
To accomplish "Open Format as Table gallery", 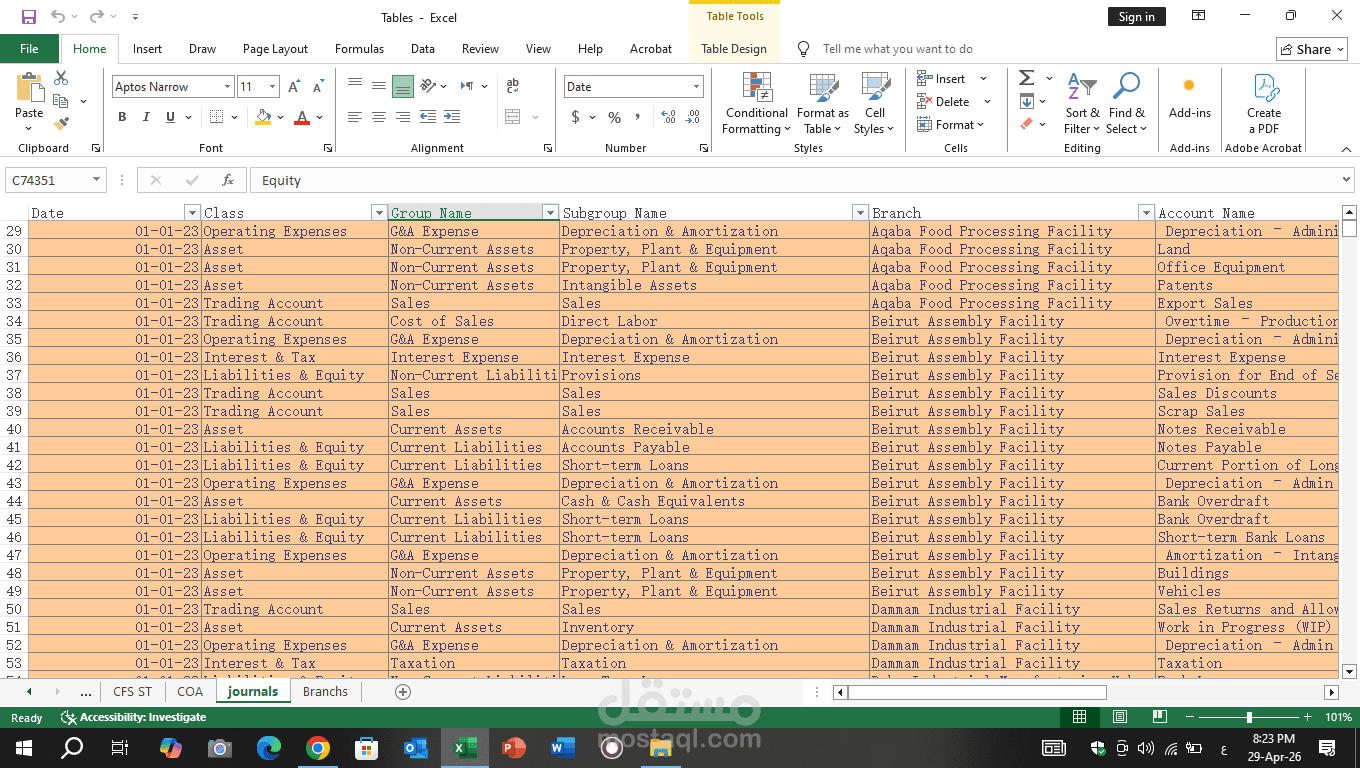I will pos(823,104).
